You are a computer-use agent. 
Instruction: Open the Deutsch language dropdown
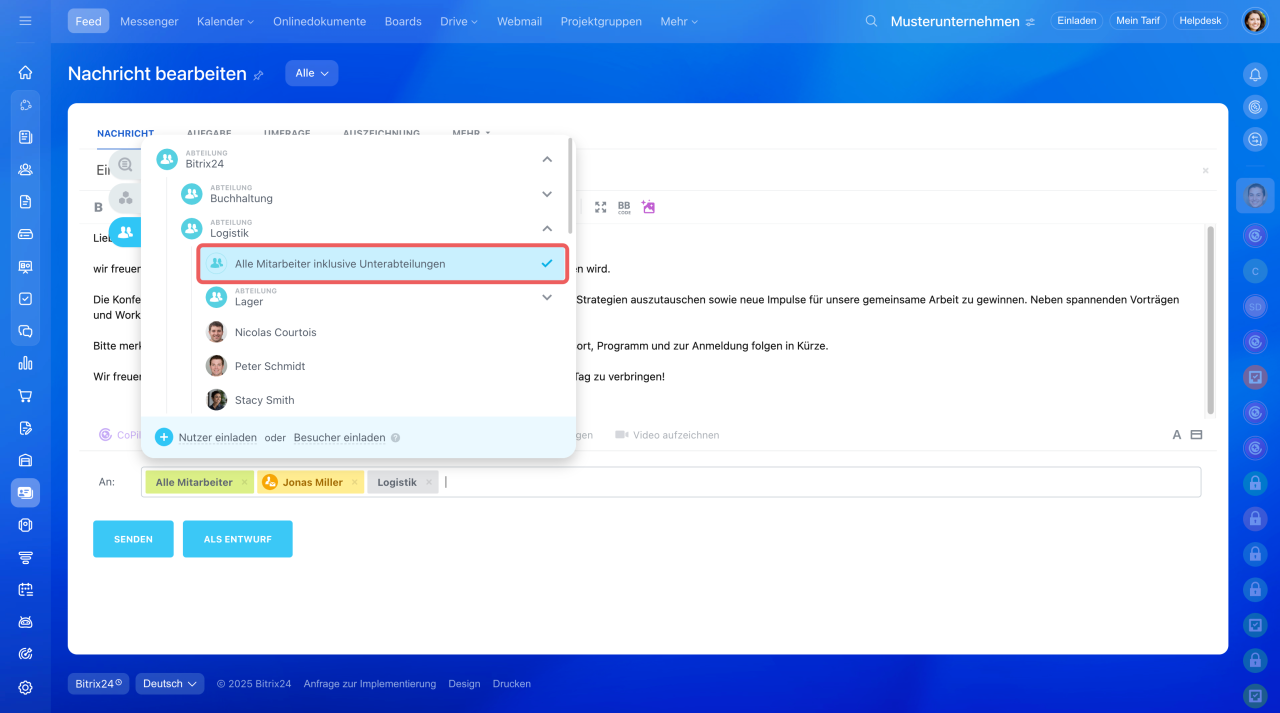pos(170,684)
